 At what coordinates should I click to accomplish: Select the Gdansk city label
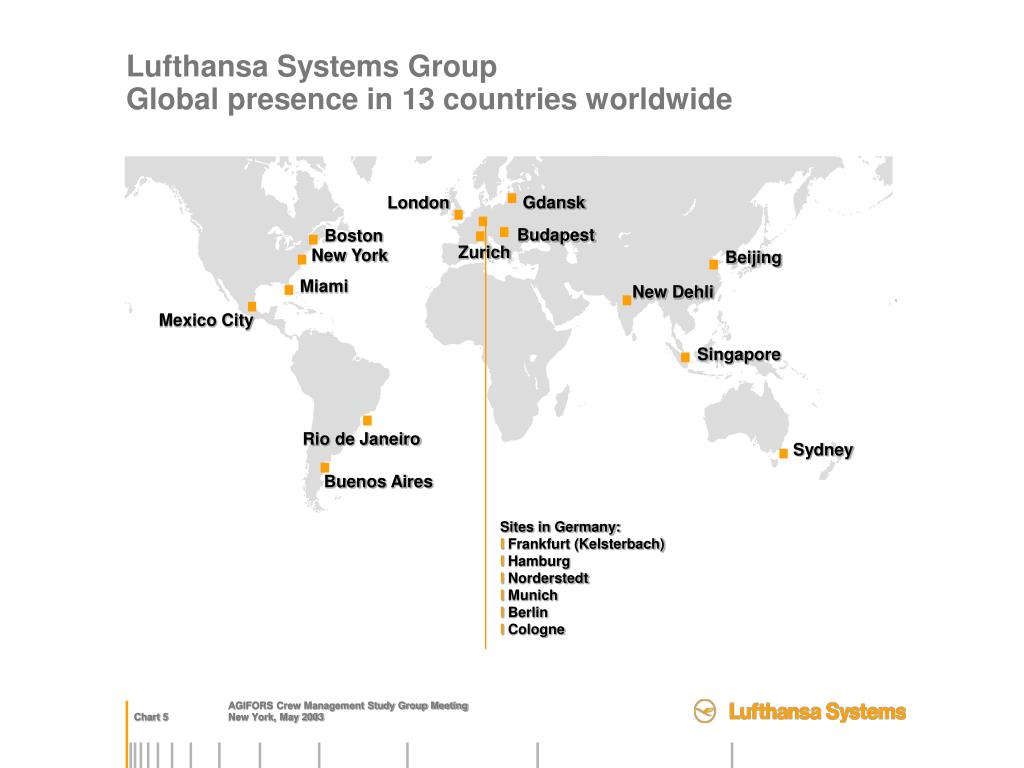tap(554, 202)
